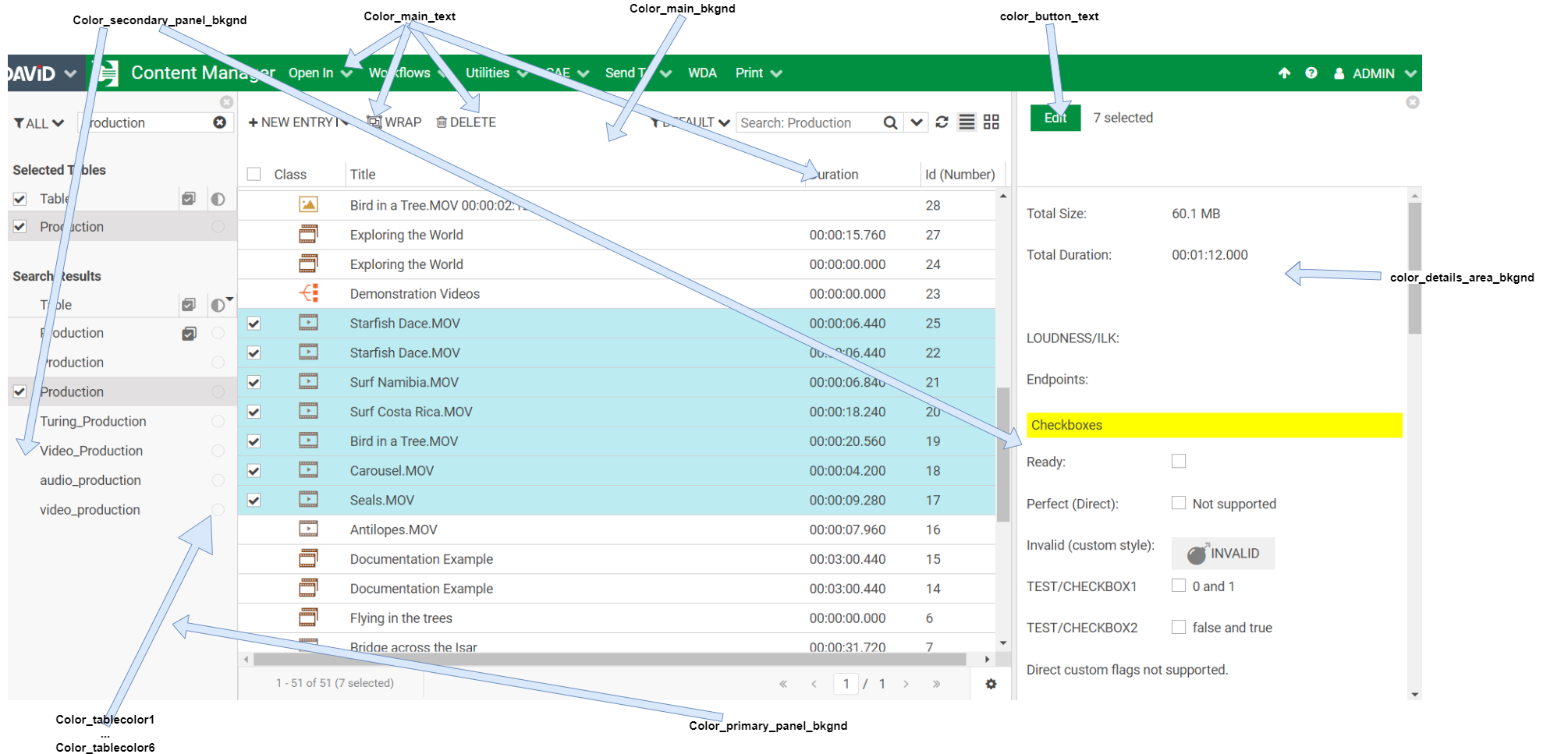Uncheck the Seals.MOV row checkbox
Image resolution: width=1568 pixels, height=754 pixels.
click(x=254, y=501)
